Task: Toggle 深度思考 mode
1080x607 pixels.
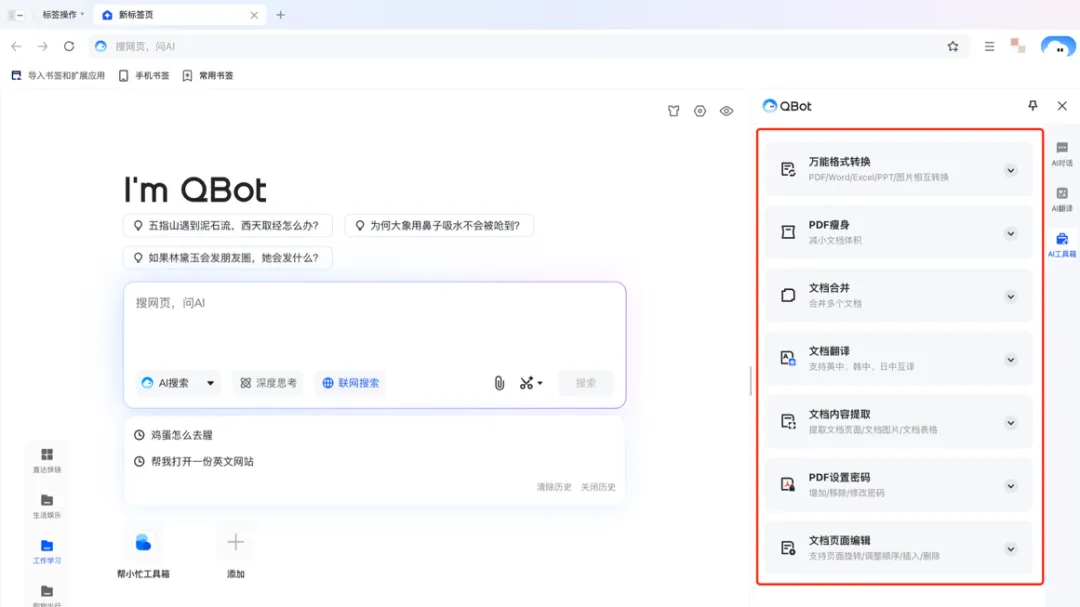Action: 269,383
